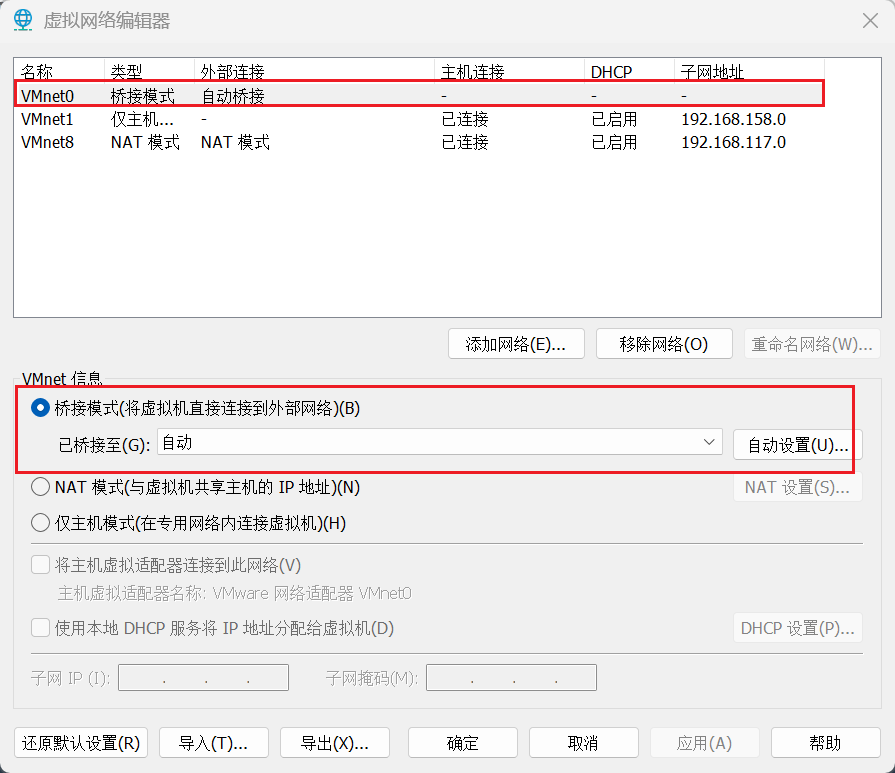Viewport: 895px width, 773px height.
Task: Click 移除网络(O) button
Action: tap(664, 344)
